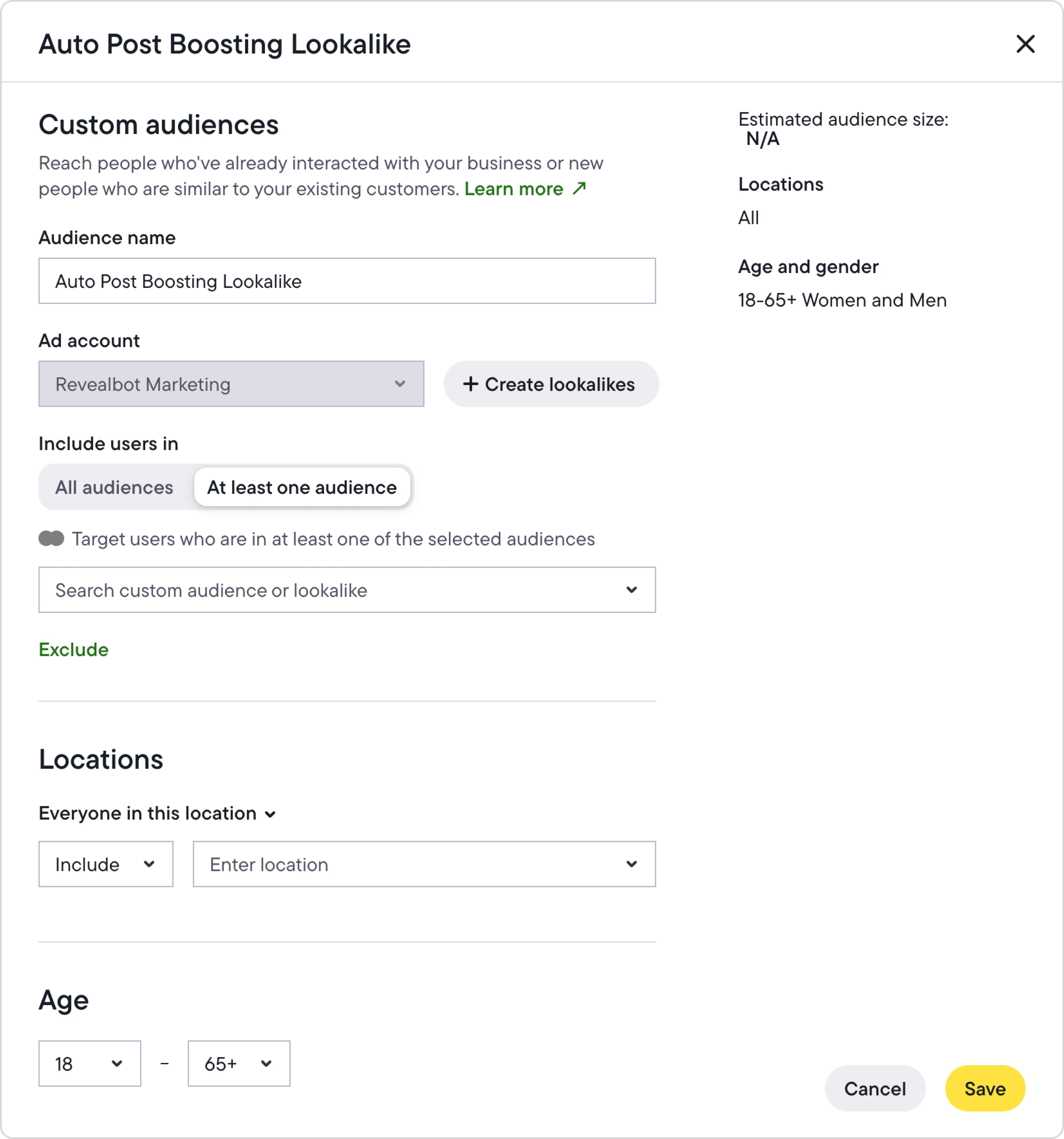Screen dimensions: 1064x1139
Task: Open the Learn more link
Action: coord(514,188)
